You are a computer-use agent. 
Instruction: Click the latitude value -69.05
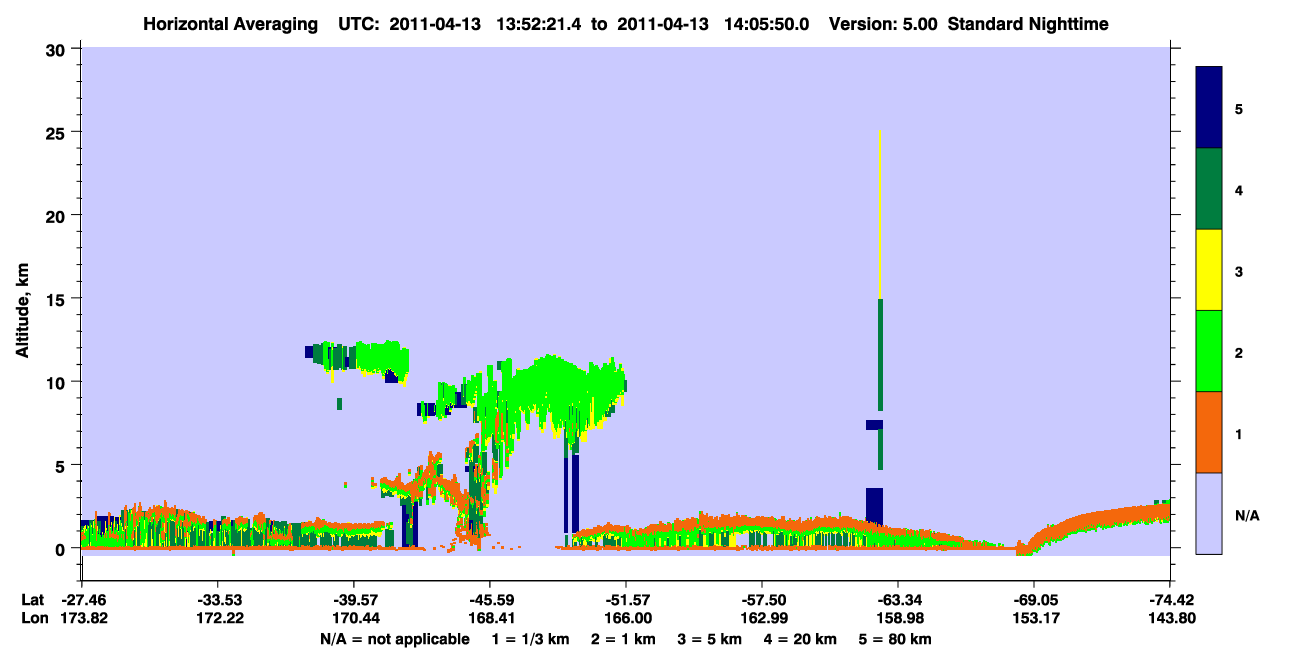(1034, 600)
